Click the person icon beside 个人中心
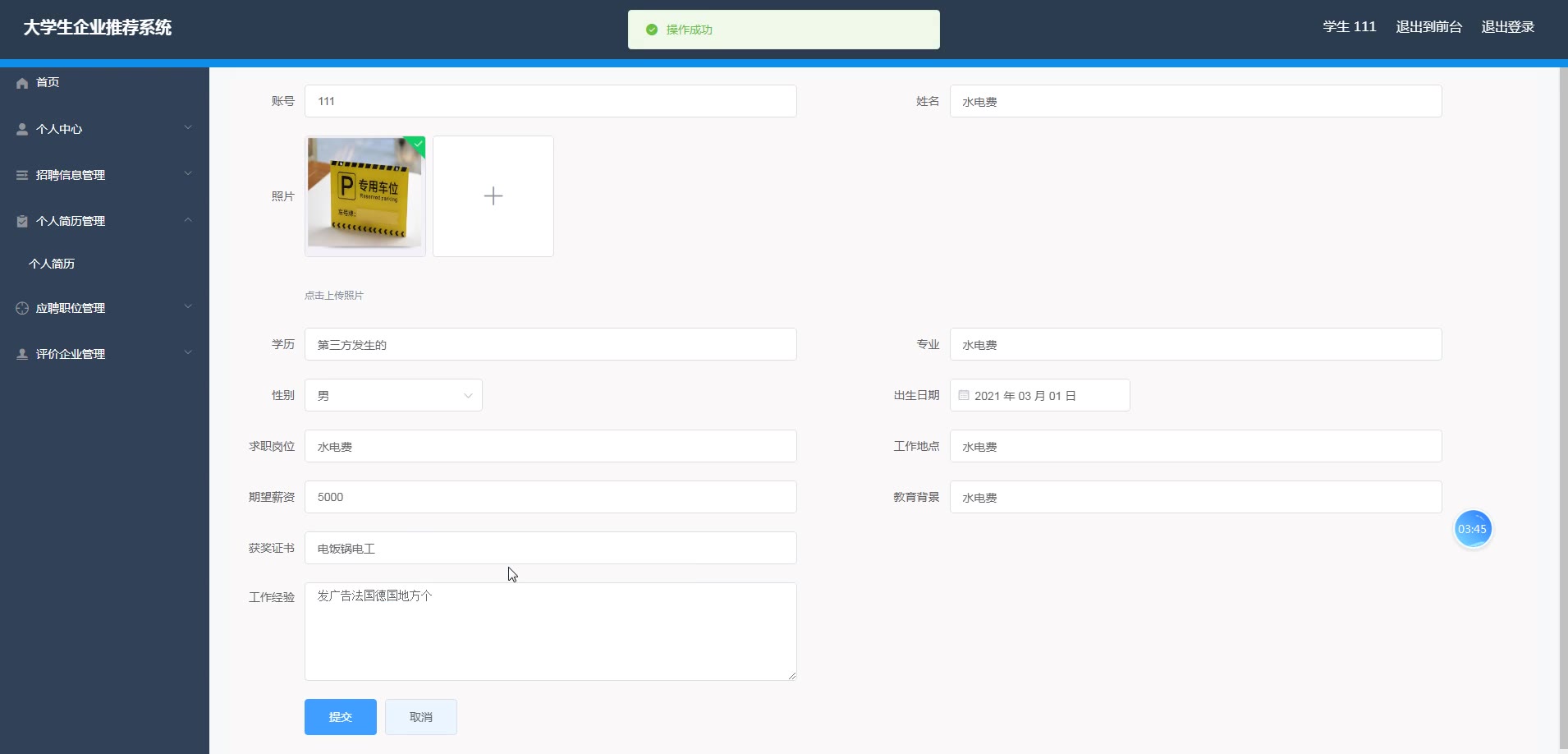Viewport: 1568px width, 754px height. click(22, 129)
